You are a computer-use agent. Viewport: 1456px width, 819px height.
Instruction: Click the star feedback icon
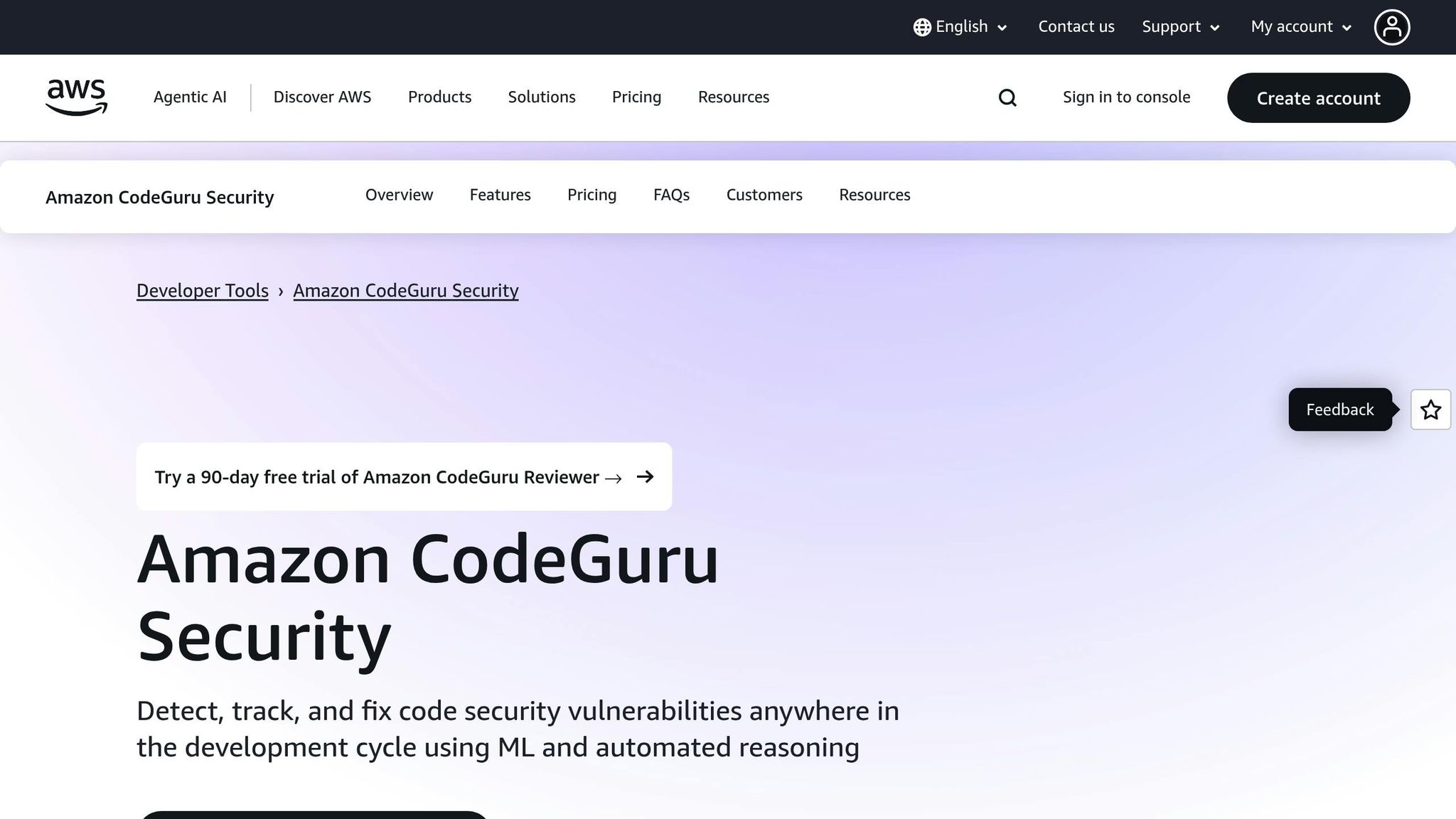point(1430,409)
